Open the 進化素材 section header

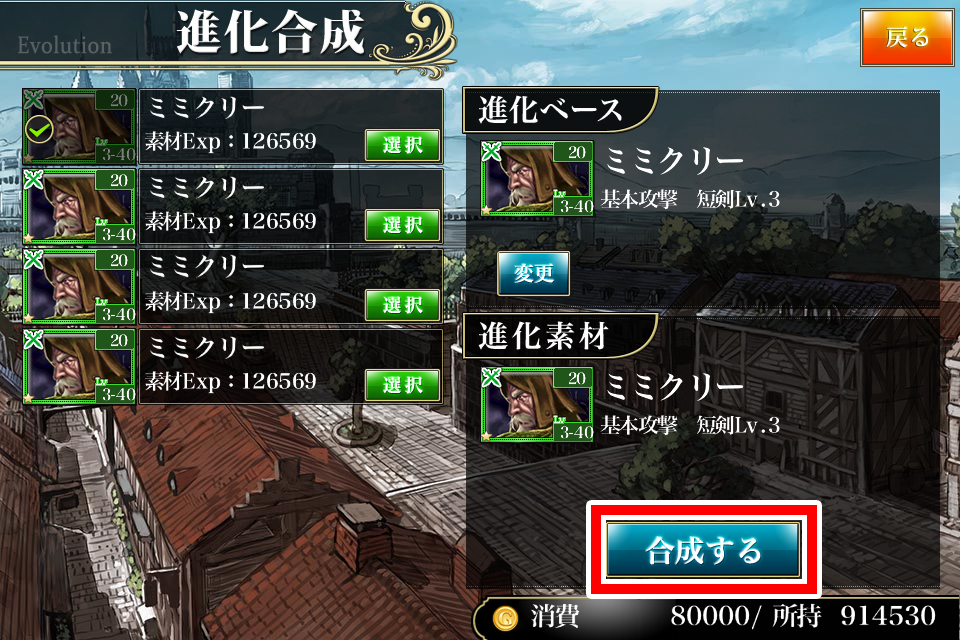click(x=560, y=336)
